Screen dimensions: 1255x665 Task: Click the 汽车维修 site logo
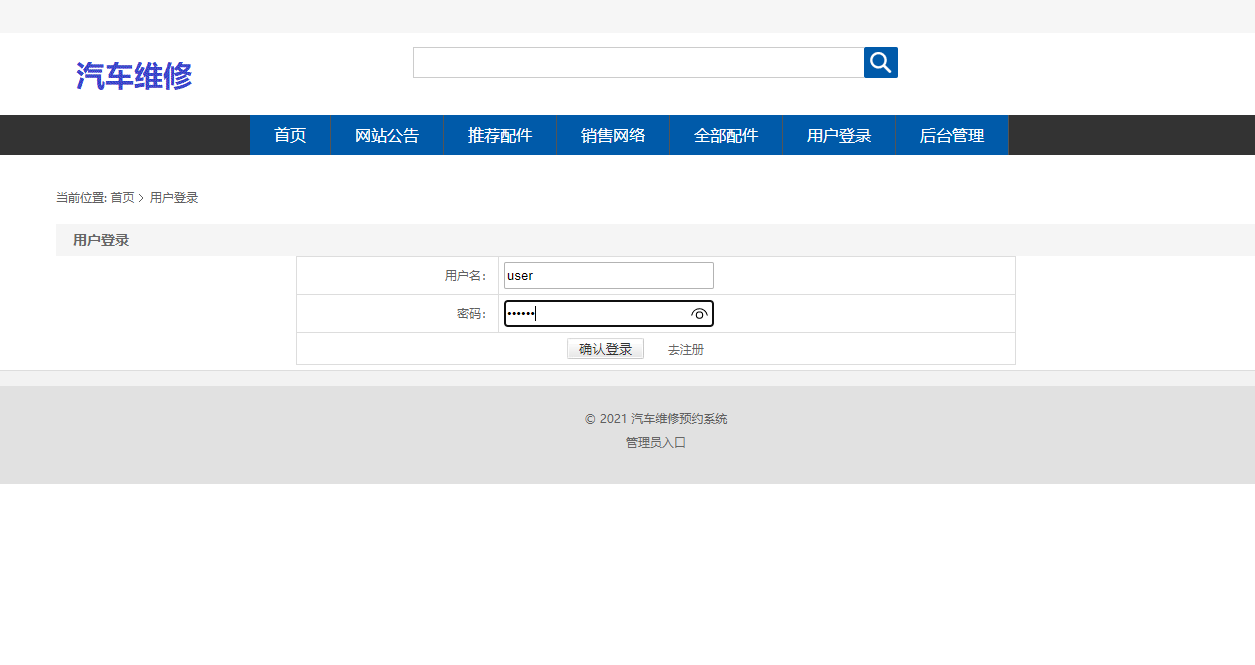pyautogui.click(x=135, y=75)
